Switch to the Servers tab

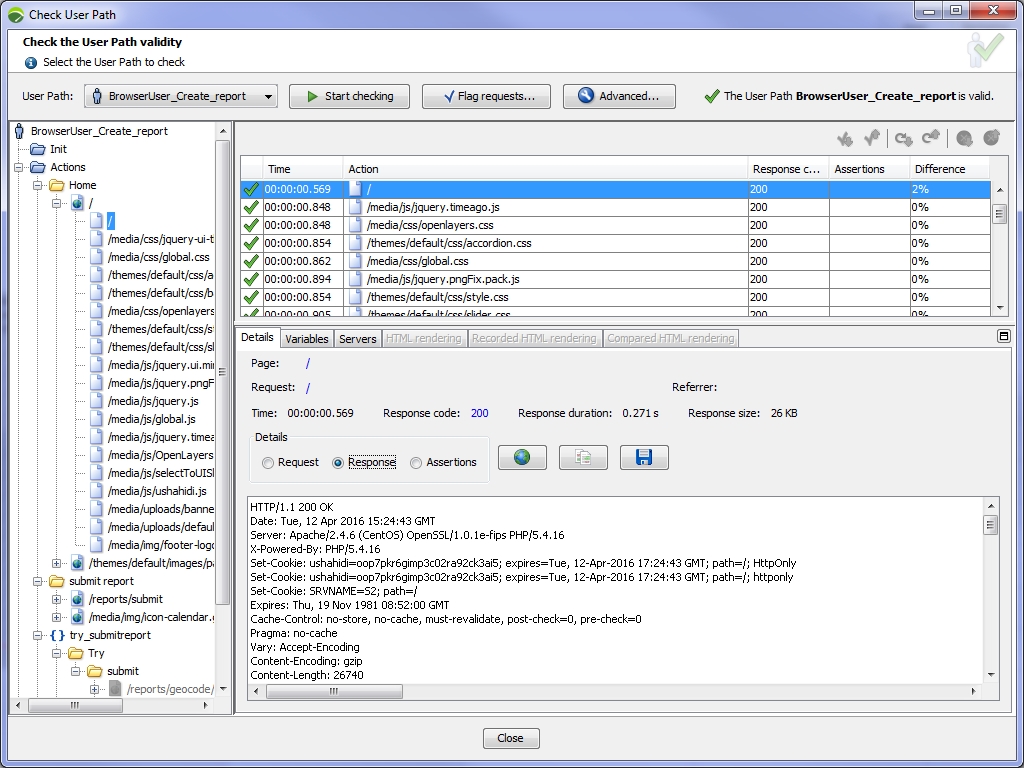click(357, 338)
